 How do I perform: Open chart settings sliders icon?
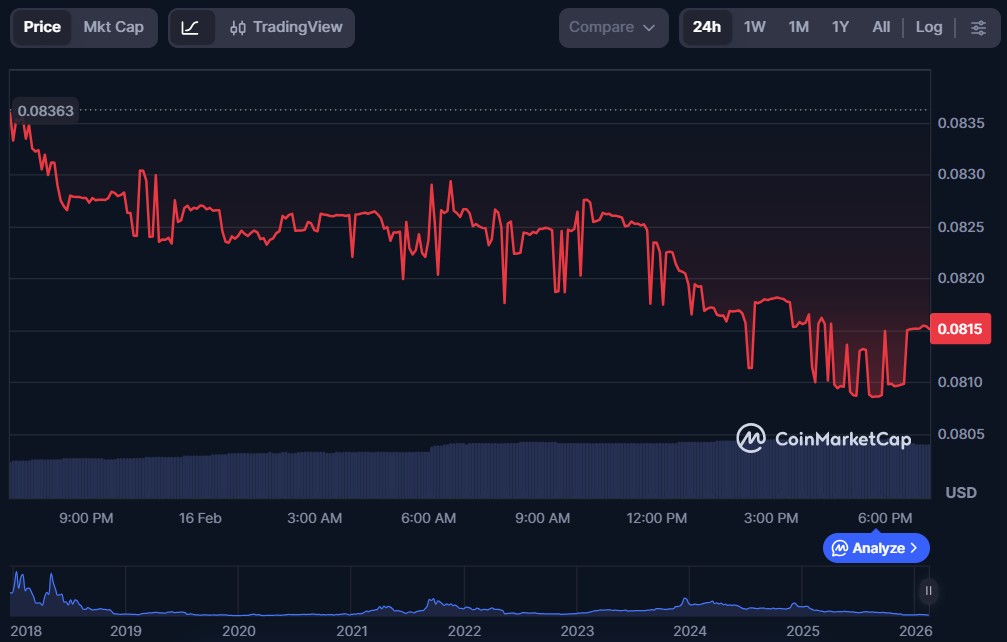tap(978, 27)
